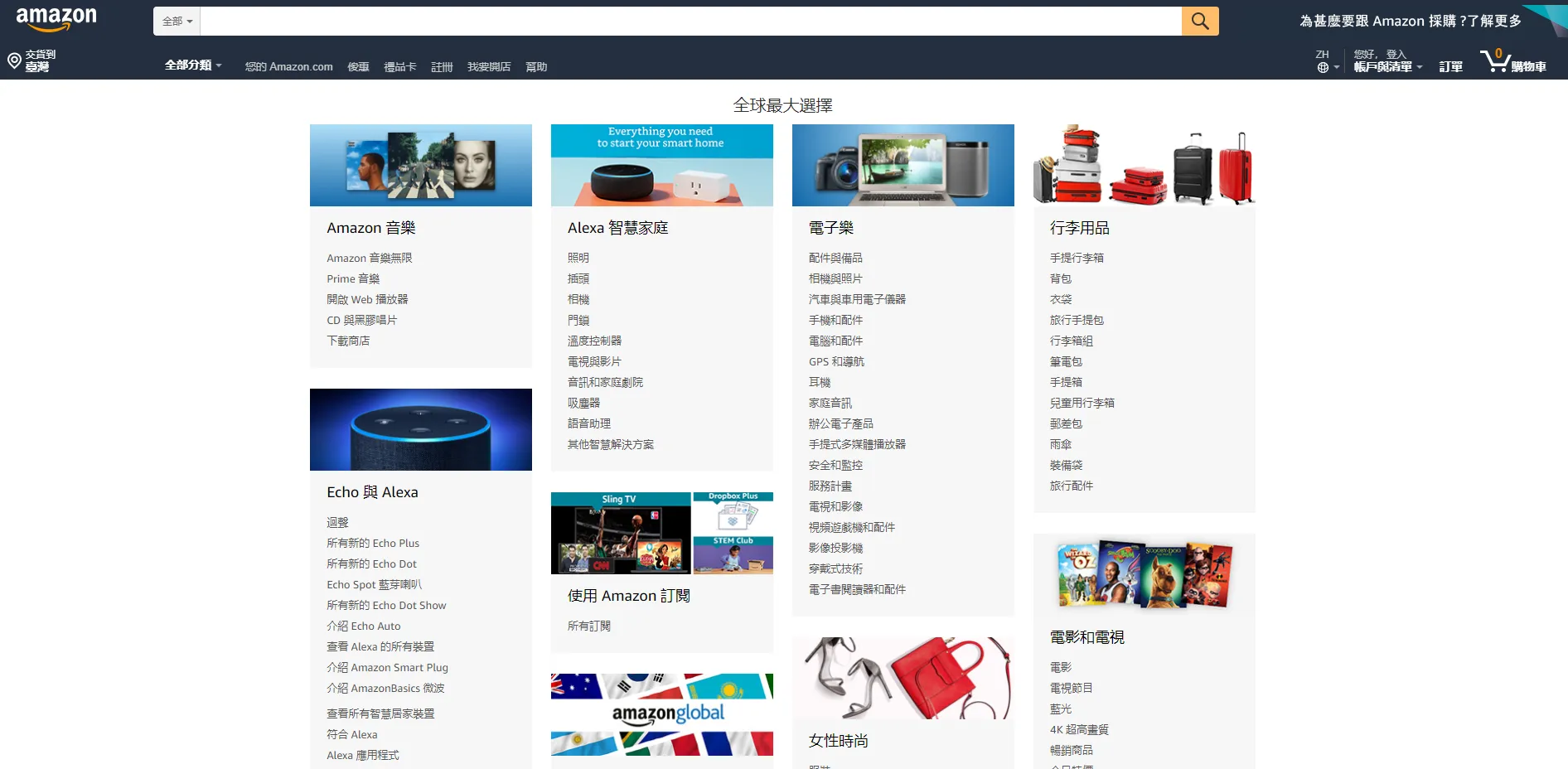
Task: Click the 音訊和家庭劇院 link
Action: pyautogui.click(x=606, y=383)
